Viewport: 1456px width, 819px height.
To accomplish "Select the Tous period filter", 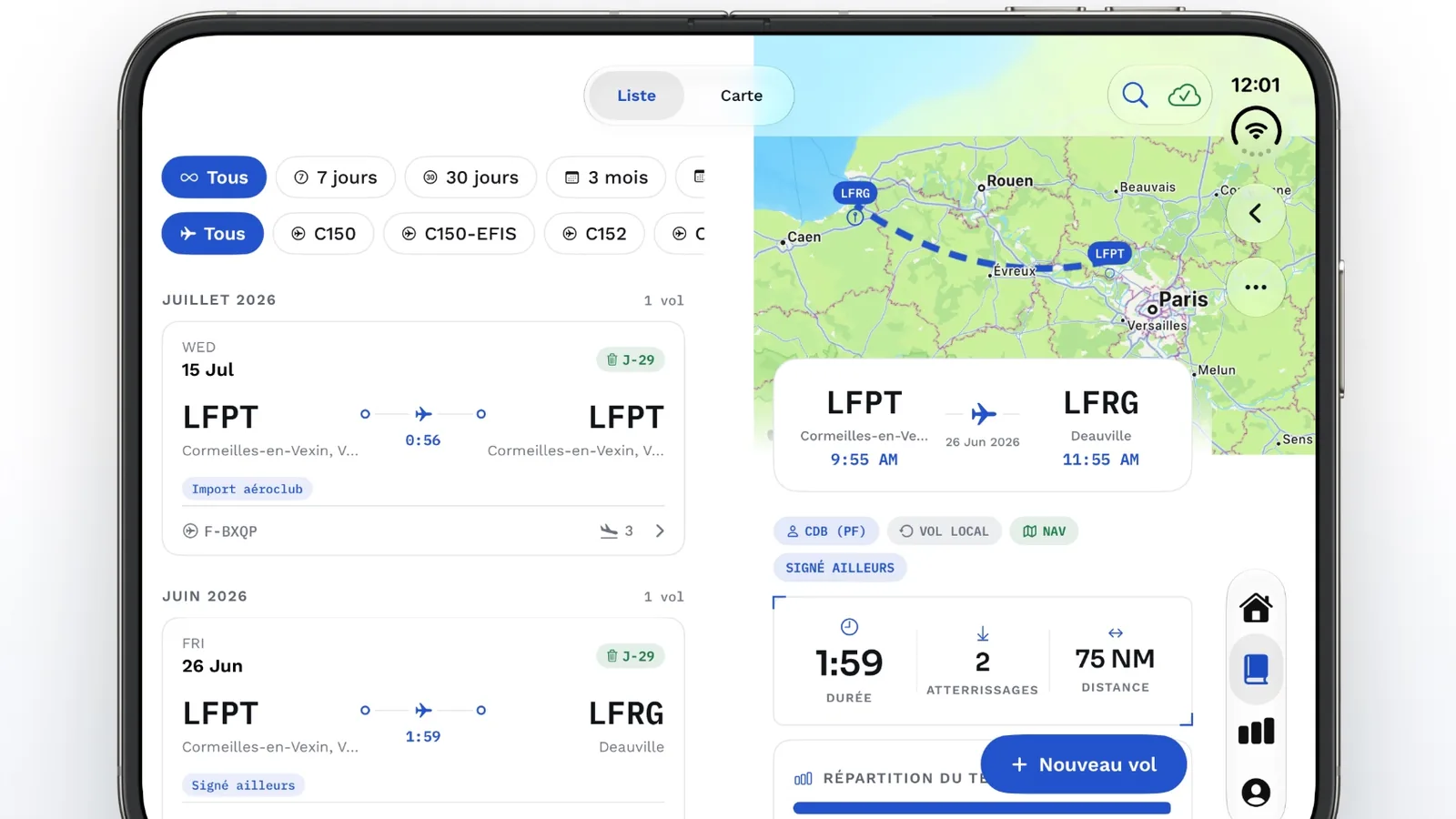I will tap(214, 177).
